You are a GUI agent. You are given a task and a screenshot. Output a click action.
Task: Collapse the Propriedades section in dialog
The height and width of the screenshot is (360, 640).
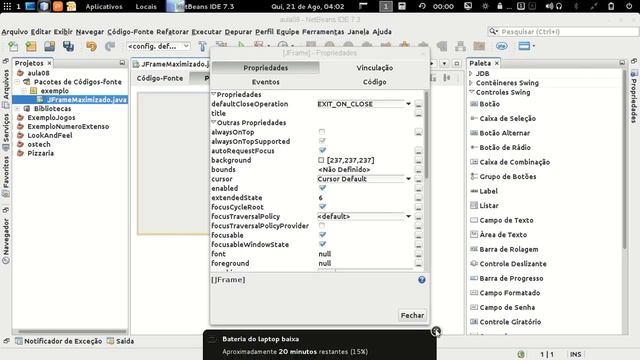(213, 94)
